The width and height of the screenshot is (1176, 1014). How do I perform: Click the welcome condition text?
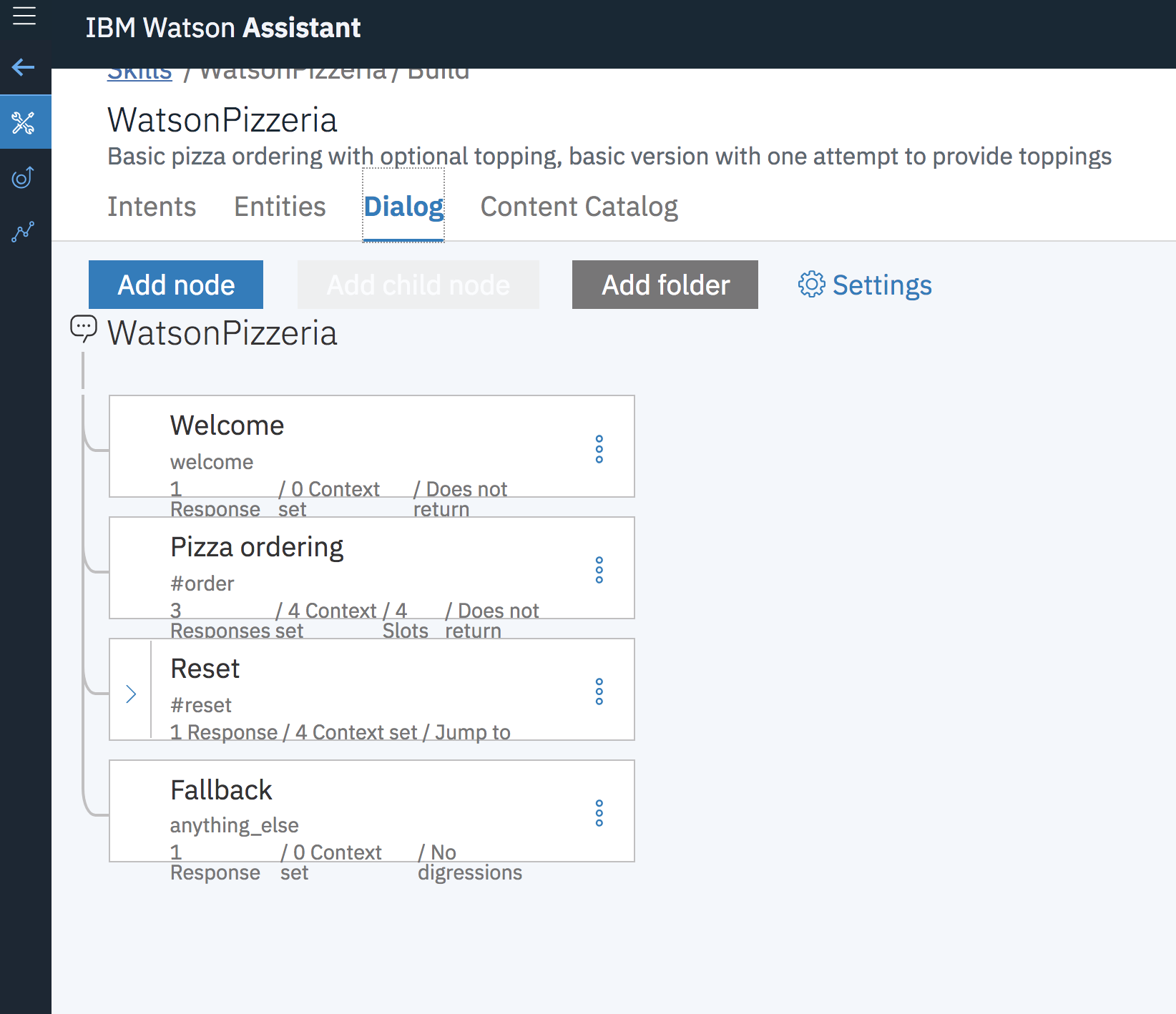click(212, 462)
